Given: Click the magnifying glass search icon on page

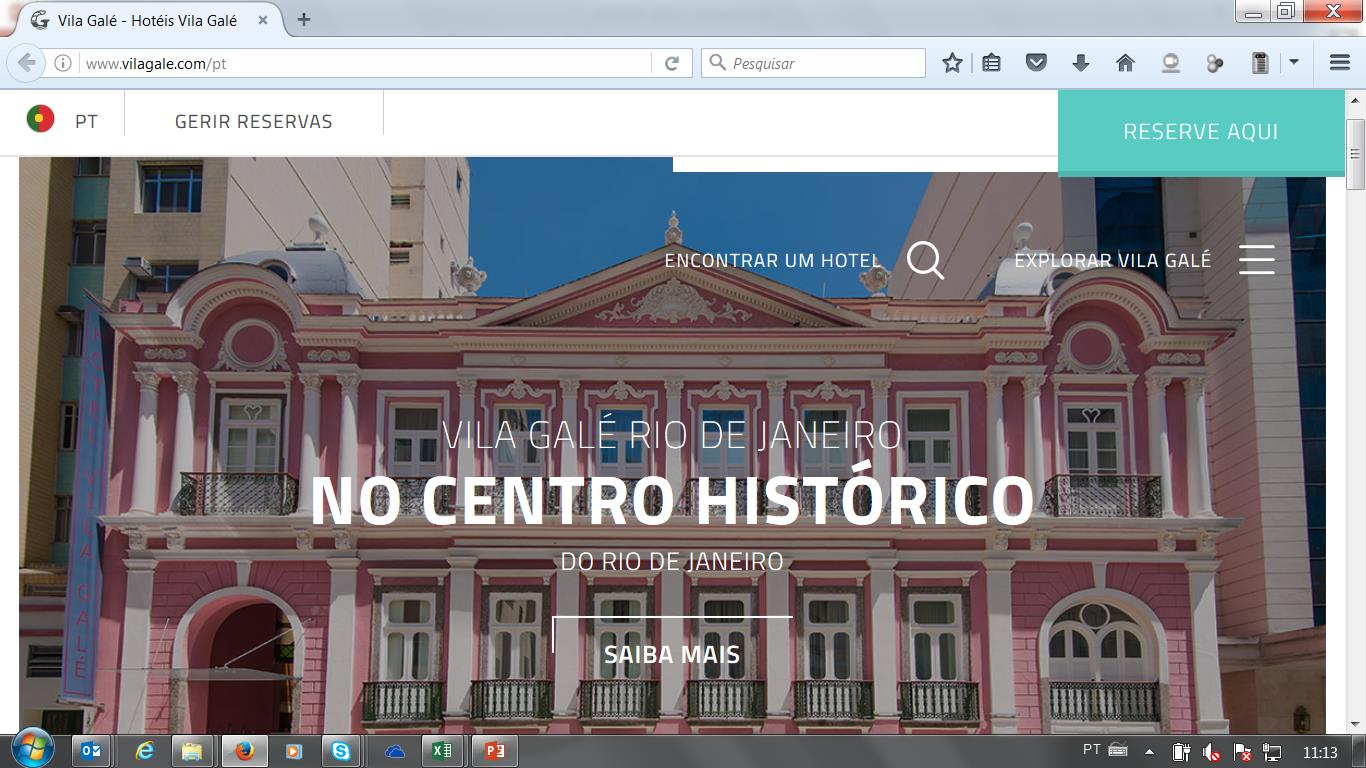Looking at the screenshot, I should point(925,260).
